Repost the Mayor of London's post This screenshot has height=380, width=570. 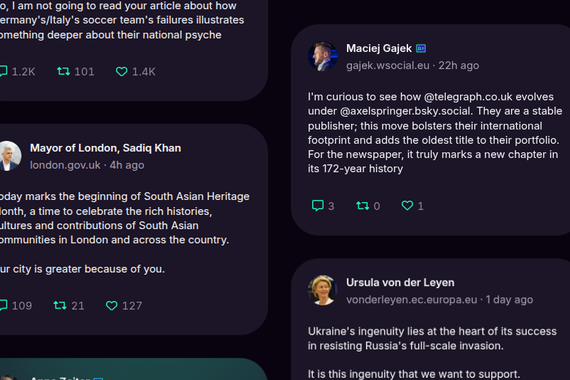(60, 305)
